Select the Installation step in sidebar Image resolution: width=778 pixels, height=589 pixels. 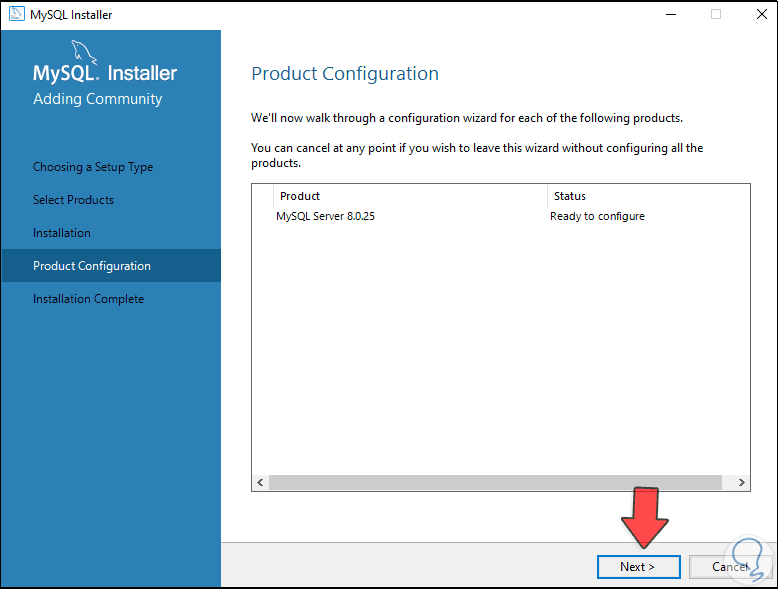62,233
